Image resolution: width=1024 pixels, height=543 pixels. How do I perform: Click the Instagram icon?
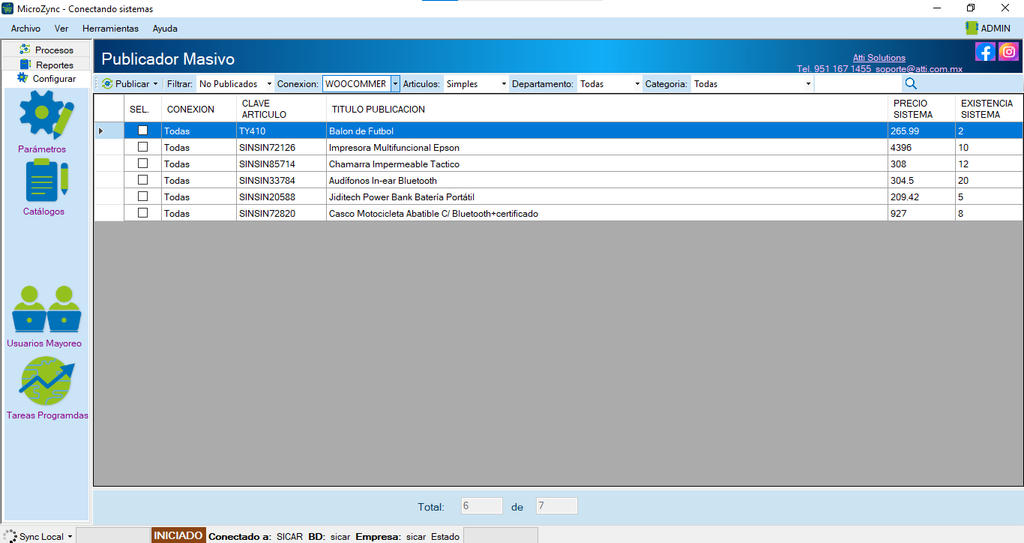pos(1008,52)
